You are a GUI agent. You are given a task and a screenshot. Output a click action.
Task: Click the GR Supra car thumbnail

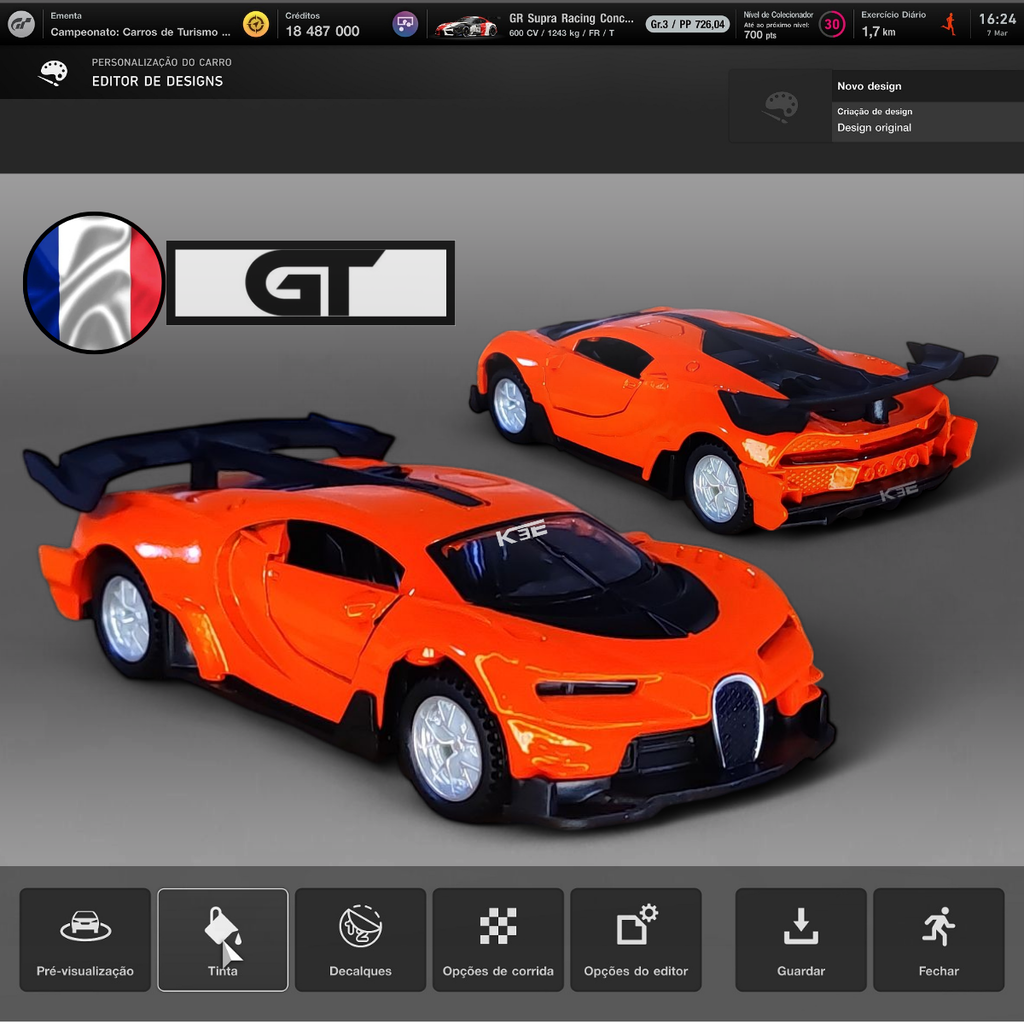coord(466,25)
